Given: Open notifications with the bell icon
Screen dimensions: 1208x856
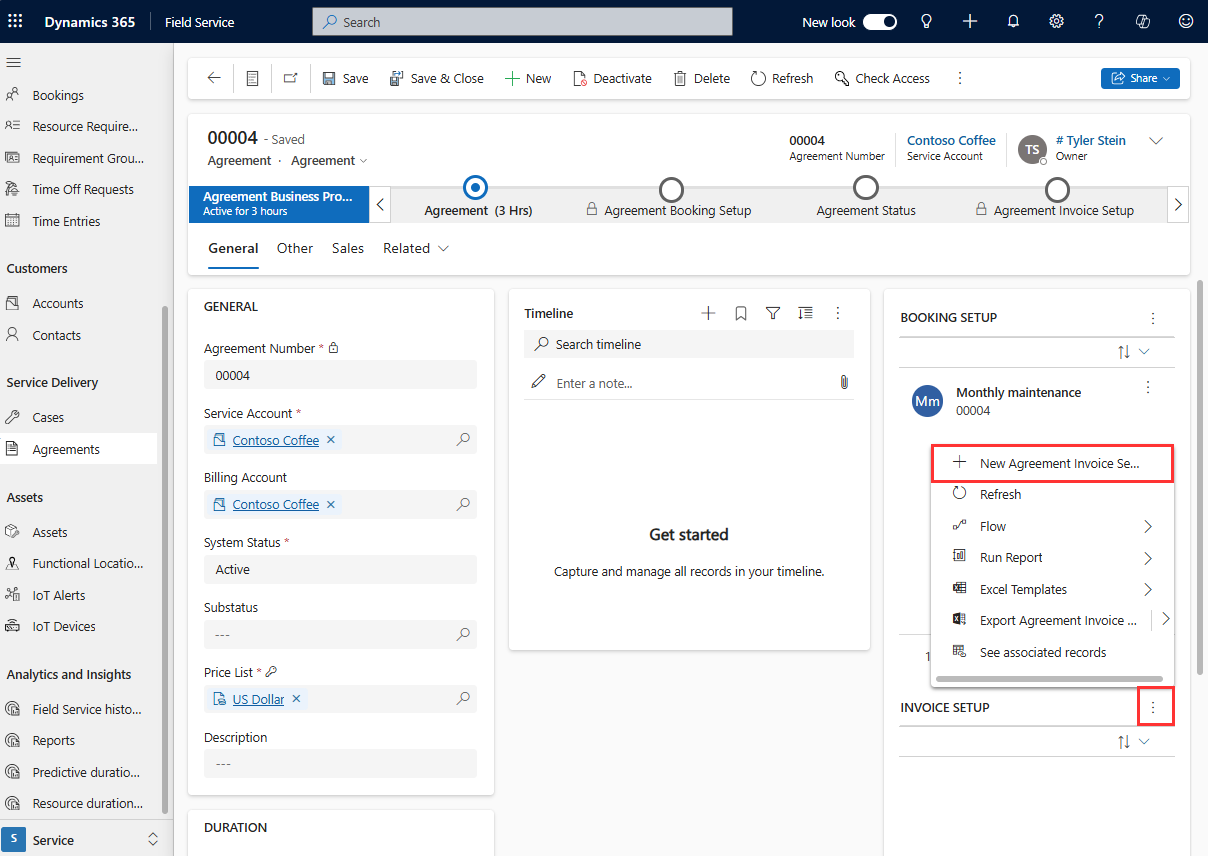Looking at the screenshot, I should (1013, 21).
